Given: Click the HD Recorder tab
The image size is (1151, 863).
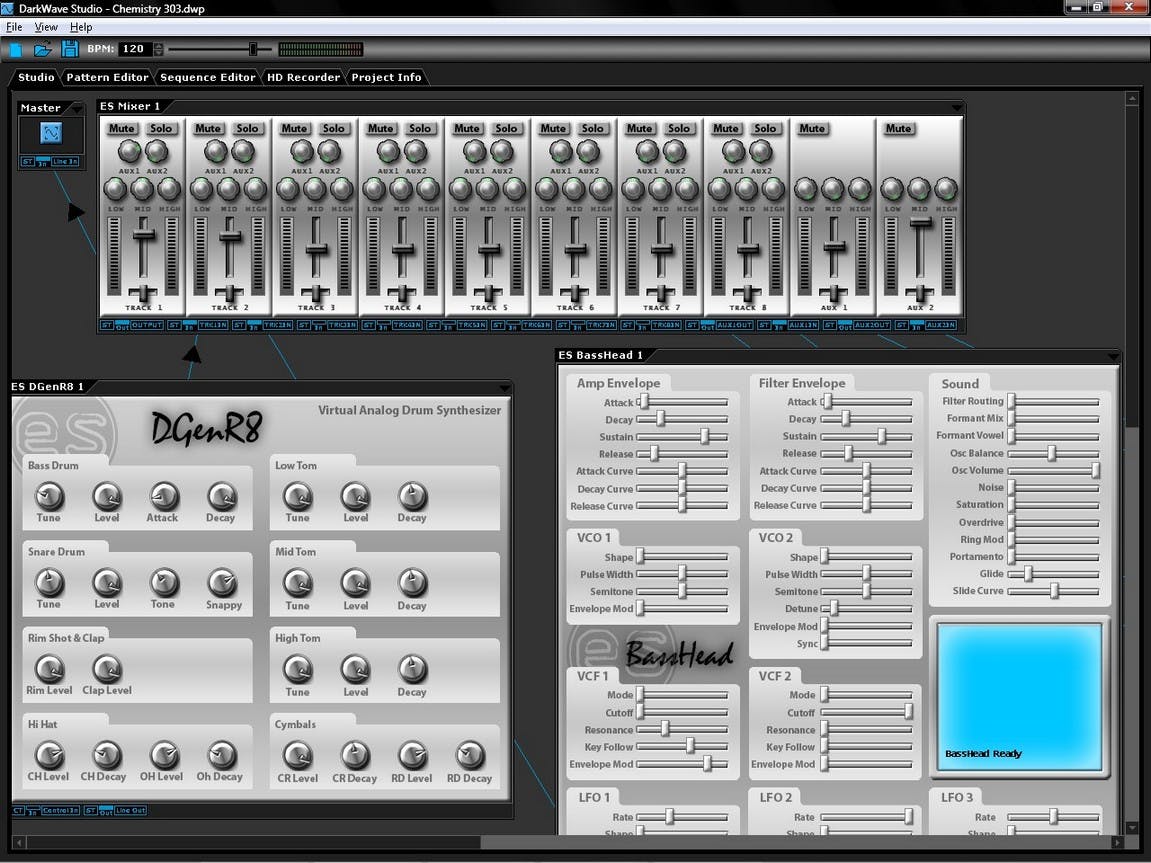Looking at the screenshot, I should (x=303, y=77).
